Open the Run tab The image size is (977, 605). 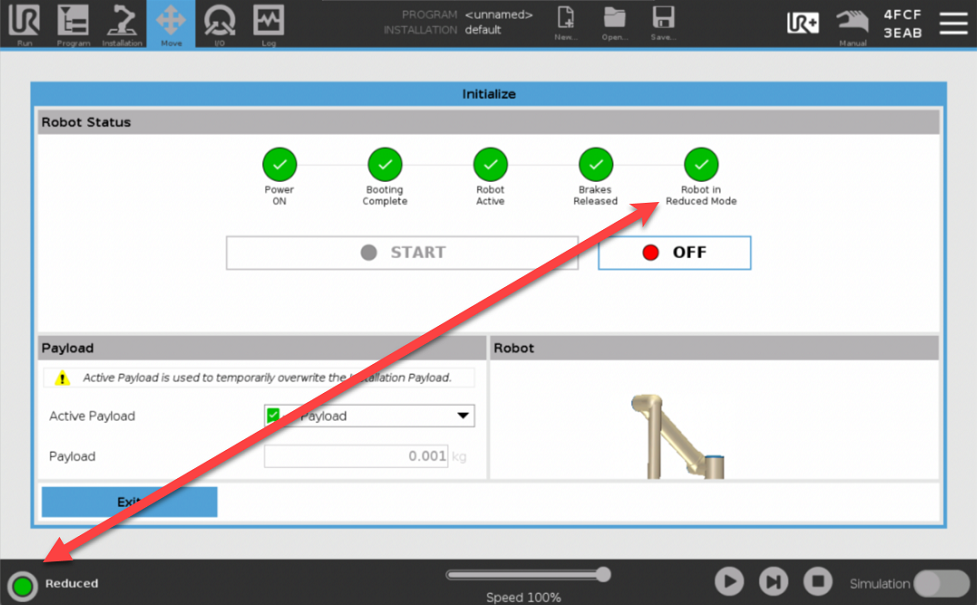24,24
